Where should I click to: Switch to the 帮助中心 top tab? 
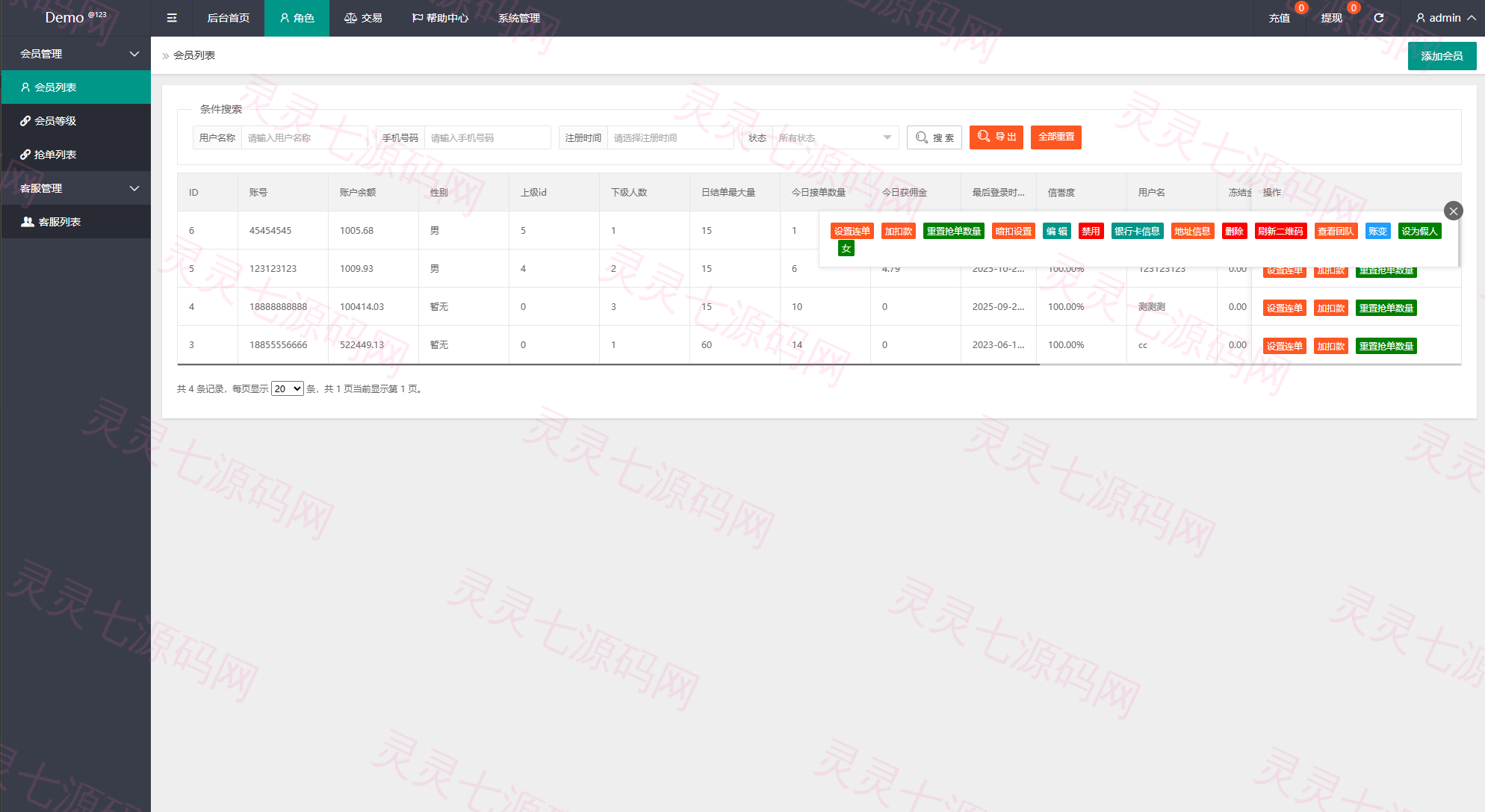point(440,18)
